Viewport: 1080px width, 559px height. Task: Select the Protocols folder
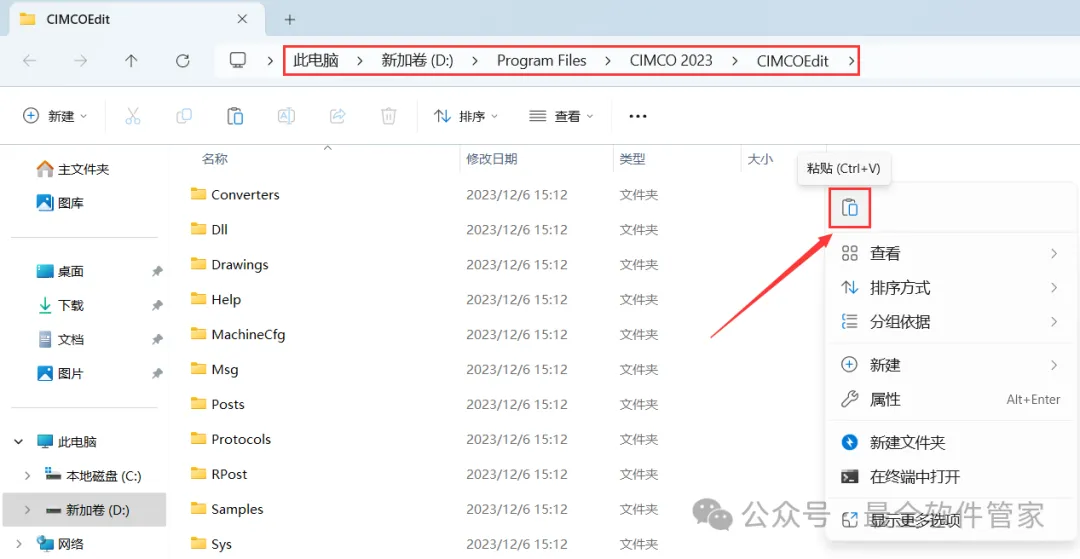231,439
